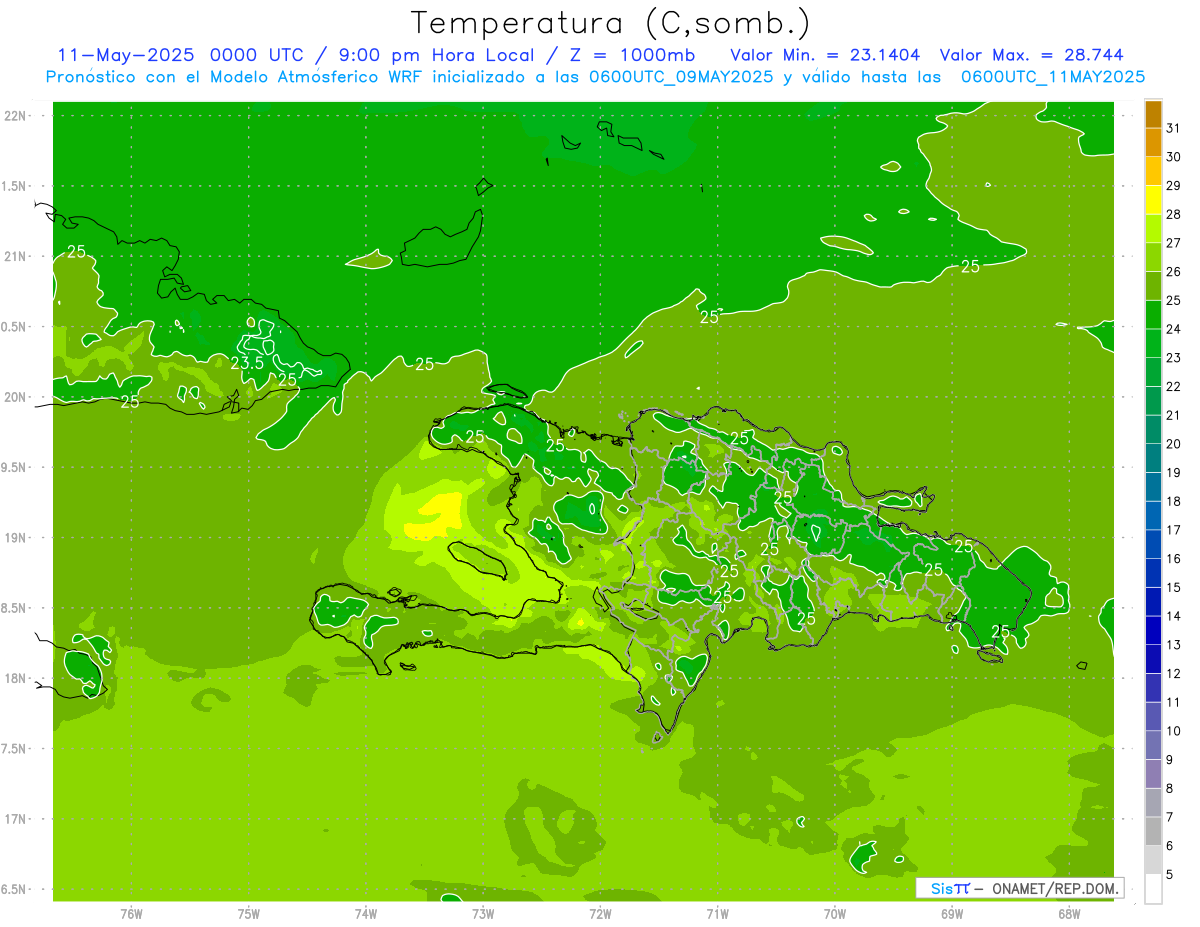Click the '71W' longitude axis label
Viewport: 1200px width, 927px height.
(717, 913)
